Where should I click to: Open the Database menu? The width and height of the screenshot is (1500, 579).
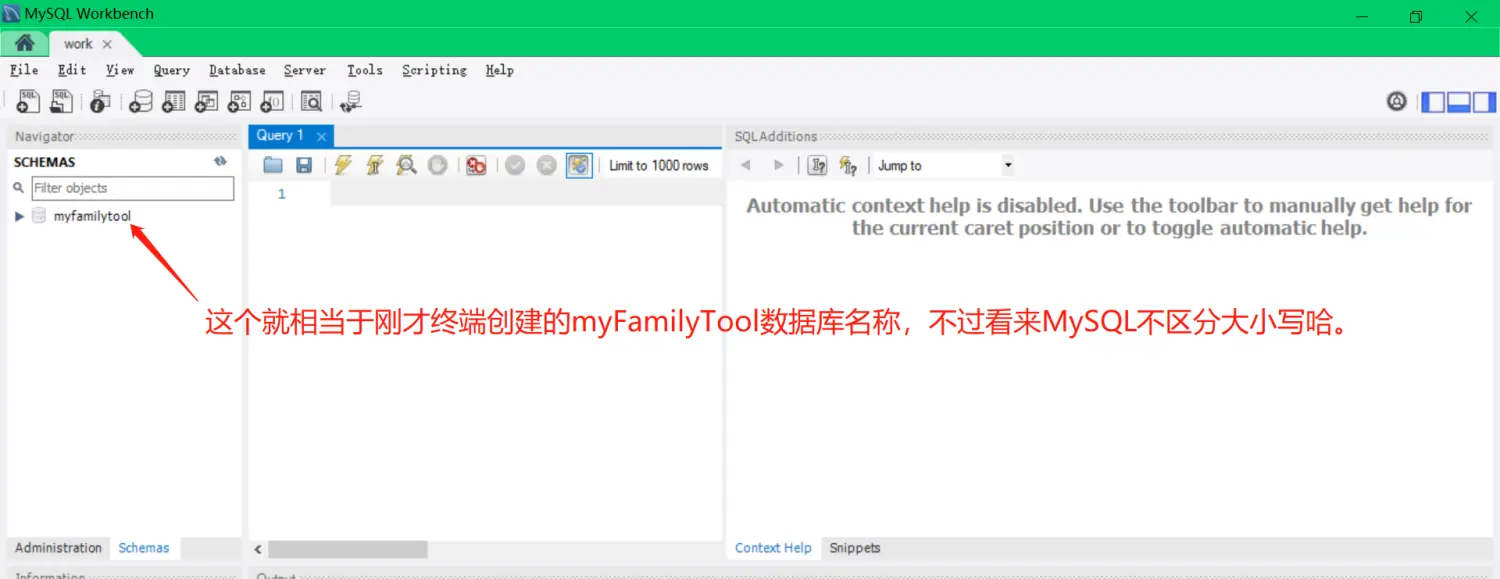237,70
